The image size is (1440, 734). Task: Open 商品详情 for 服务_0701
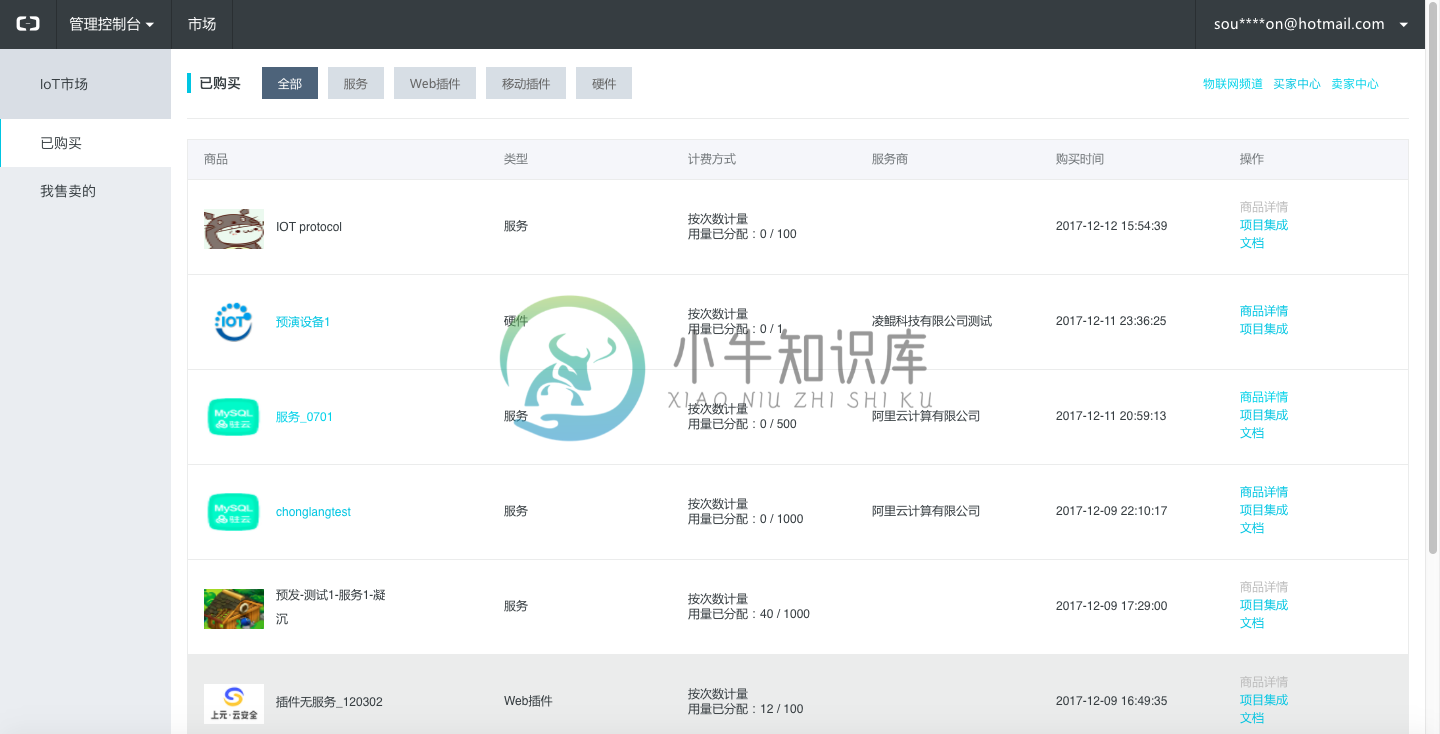1264,397
